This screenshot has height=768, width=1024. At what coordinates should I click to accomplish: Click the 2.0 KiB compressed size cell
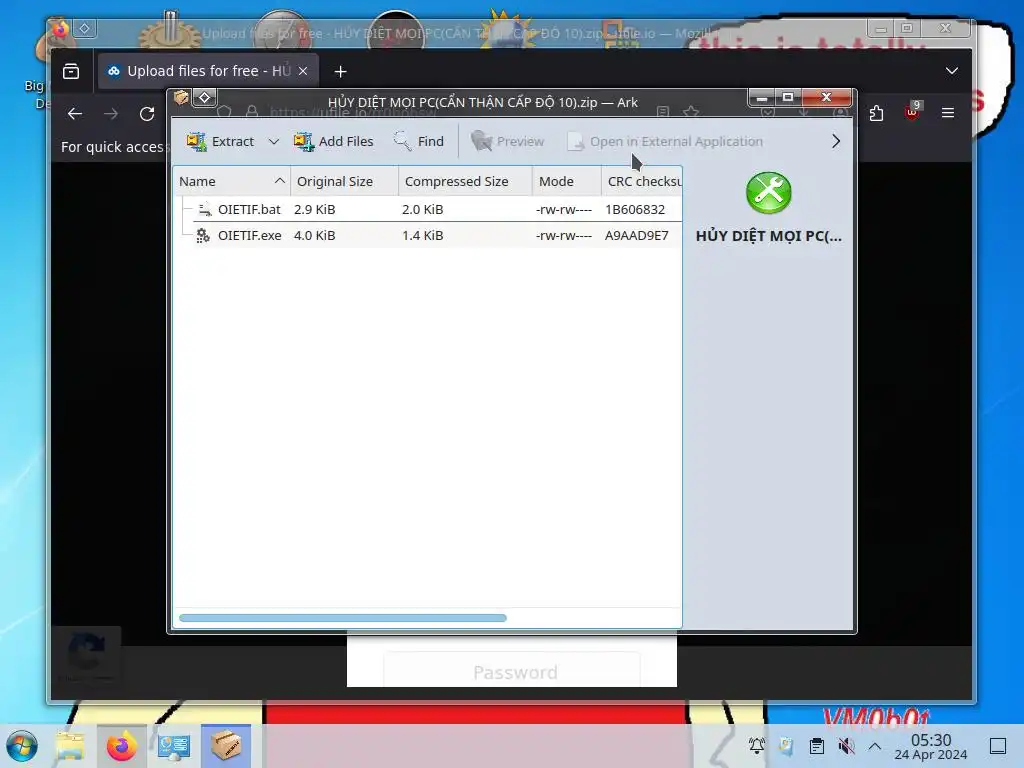coord(423,209)
